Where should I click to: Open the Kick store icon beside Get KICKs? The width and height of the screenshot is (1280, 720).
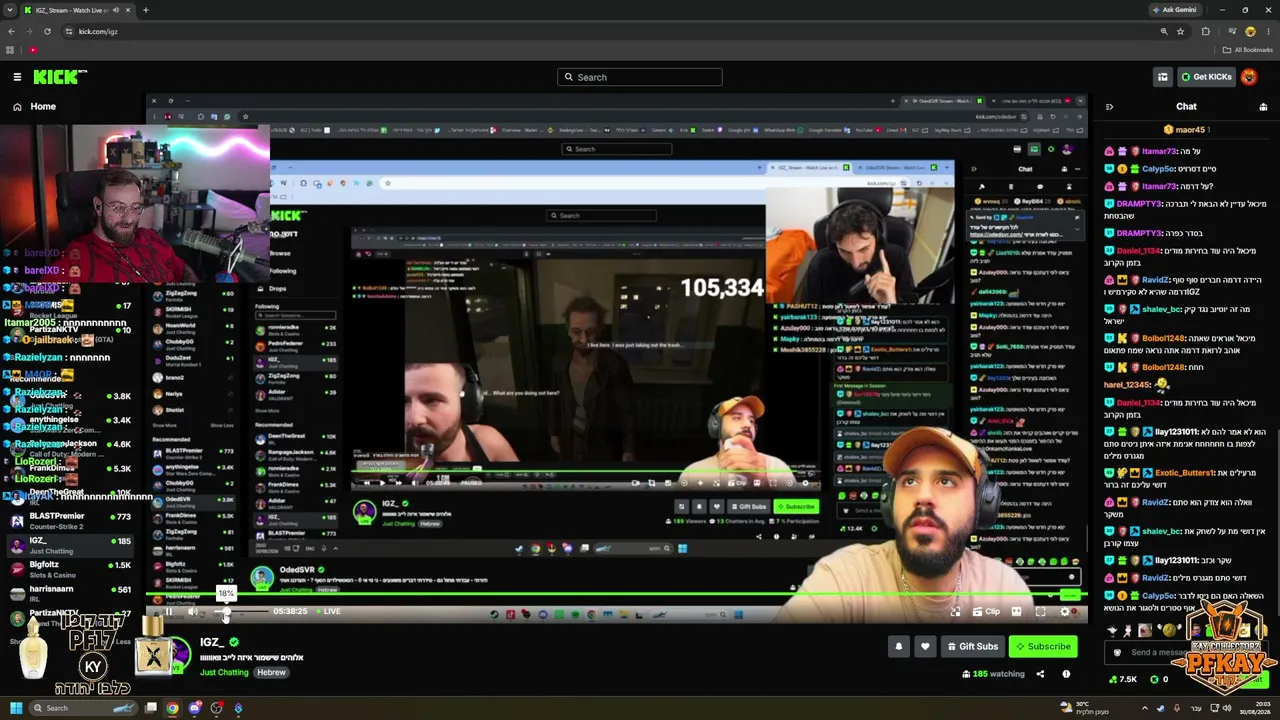pyautogui.click(x=1162, y=77)
